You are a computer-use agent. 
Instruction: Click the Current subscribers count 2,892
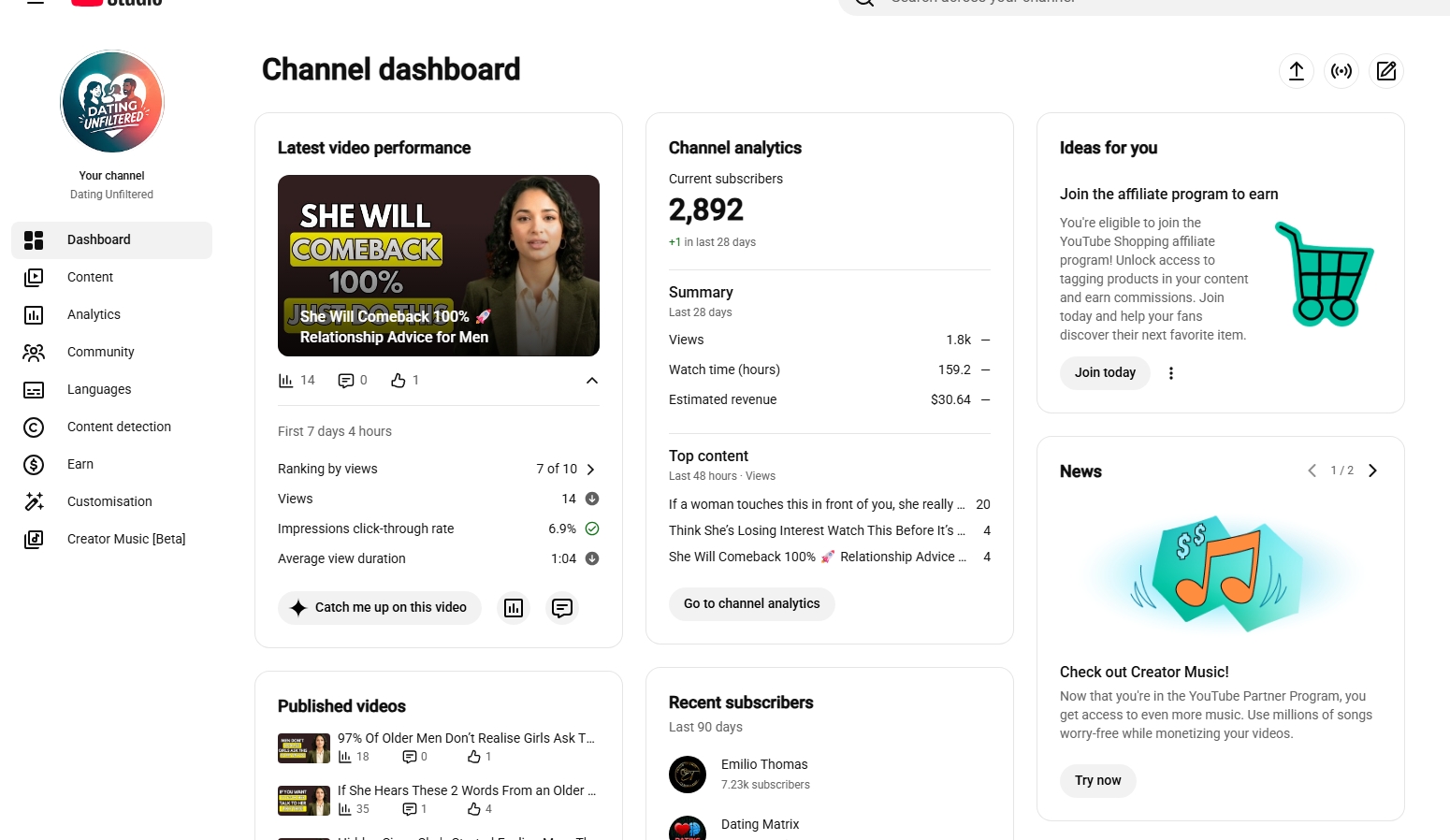(706, 210)
